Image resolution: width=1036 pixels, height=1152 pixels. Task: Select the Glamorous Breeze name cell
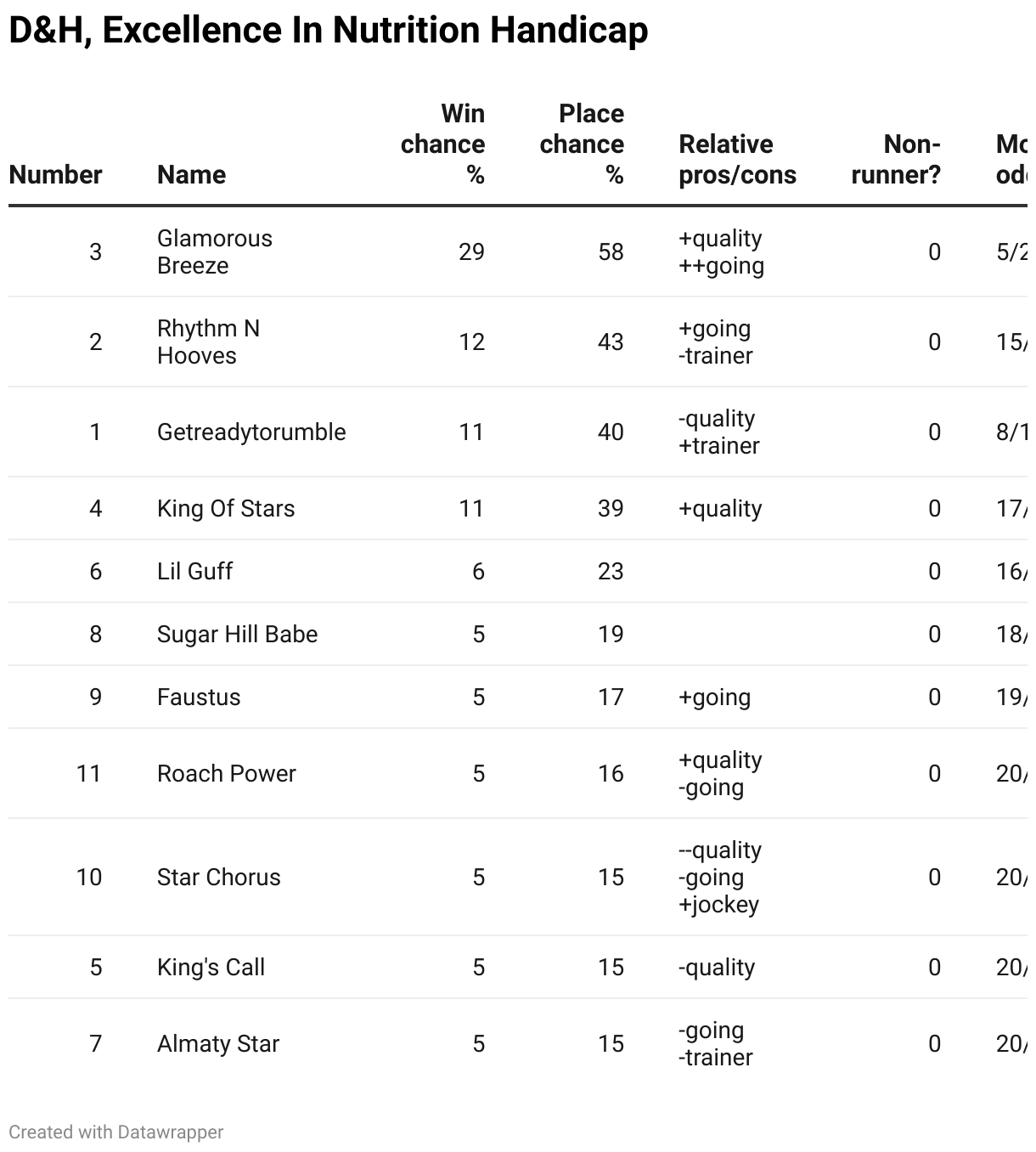(x=214, y=252)
